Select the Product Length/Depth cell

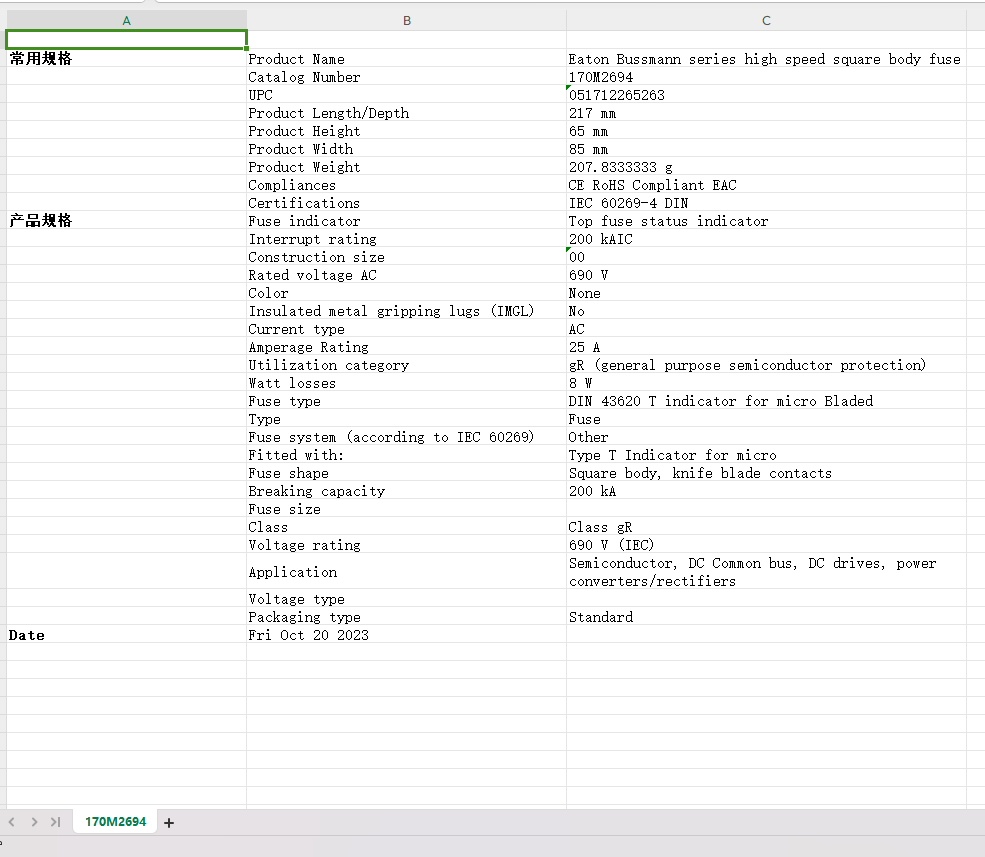point(406,112)
